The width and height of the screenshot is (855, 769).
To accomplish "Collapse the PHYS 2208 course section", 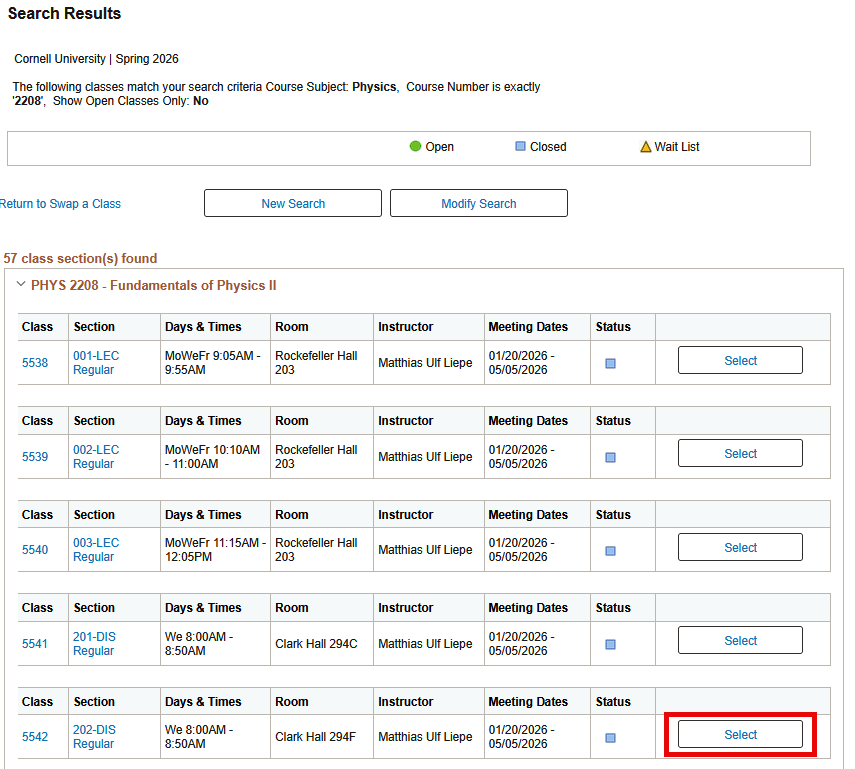I will (x=22, y=285).
